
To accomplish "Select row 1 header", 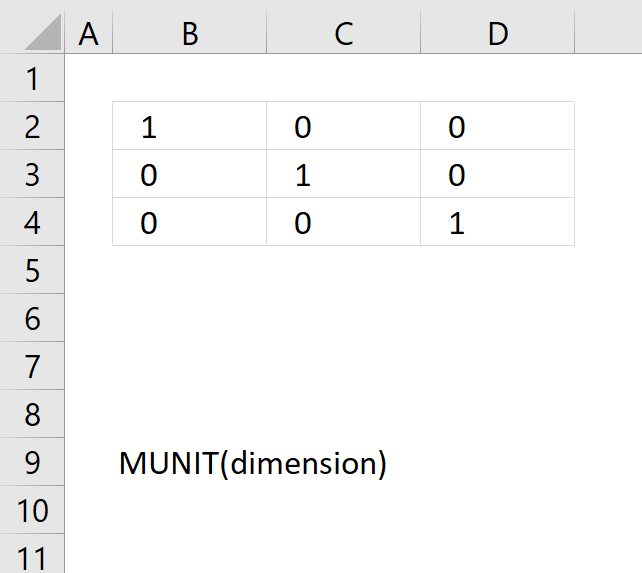I will pos(32,78).
